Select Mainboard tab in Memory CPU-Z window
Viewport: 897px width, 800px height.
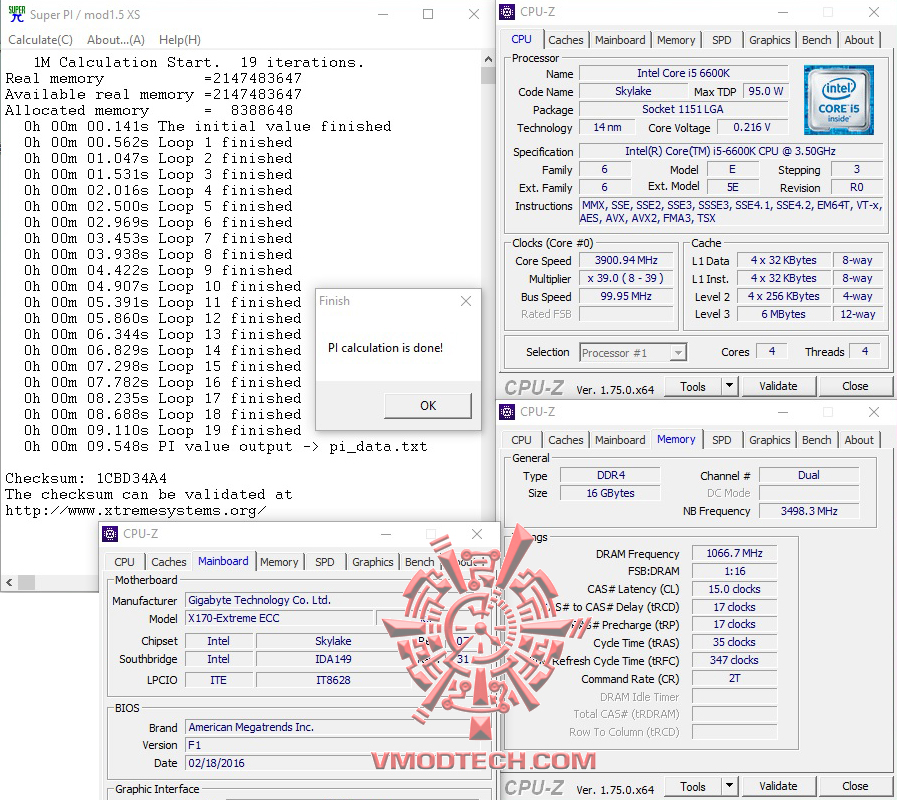click(620, 440)
